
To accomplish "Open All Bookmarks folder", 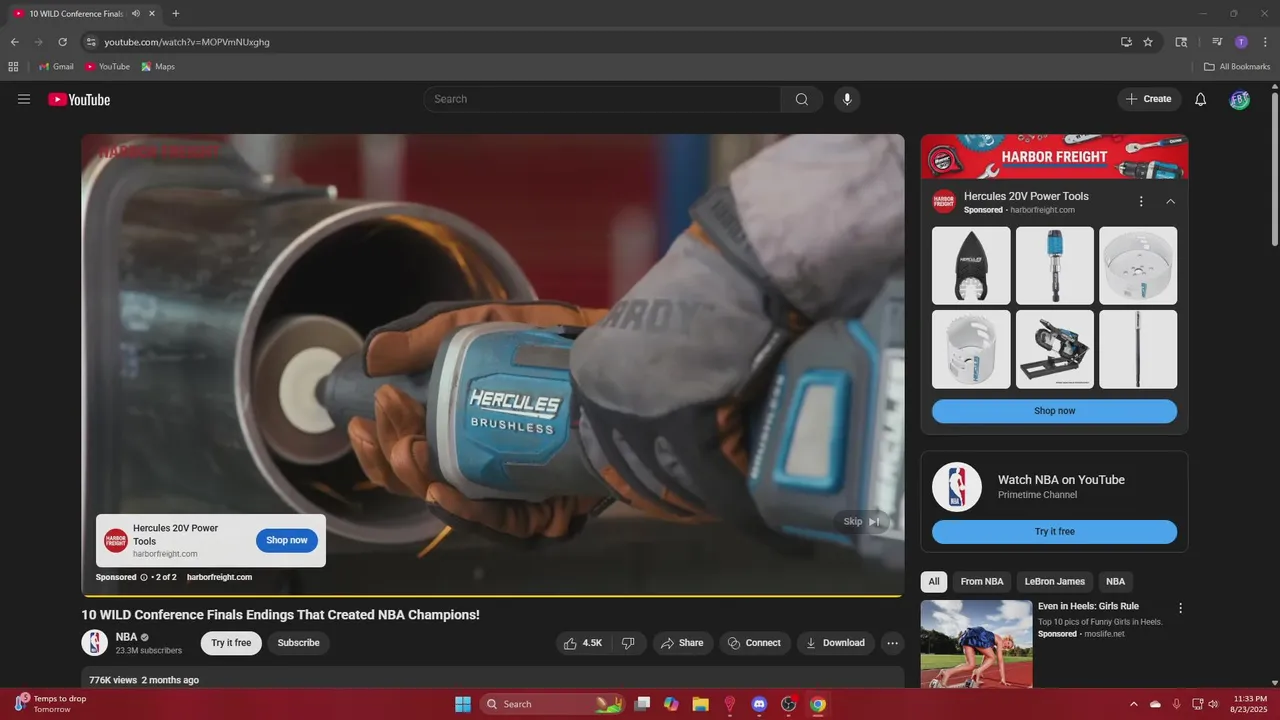I will pos(1237,67).
